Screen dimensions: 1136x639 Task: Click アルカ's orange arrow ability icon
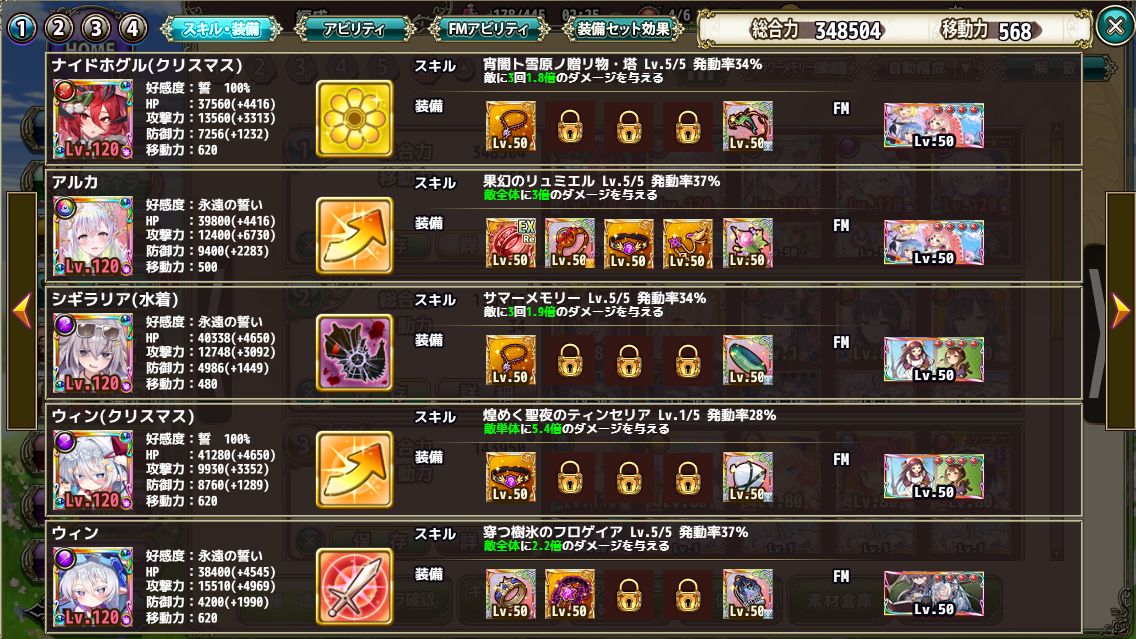click(354, 235)
